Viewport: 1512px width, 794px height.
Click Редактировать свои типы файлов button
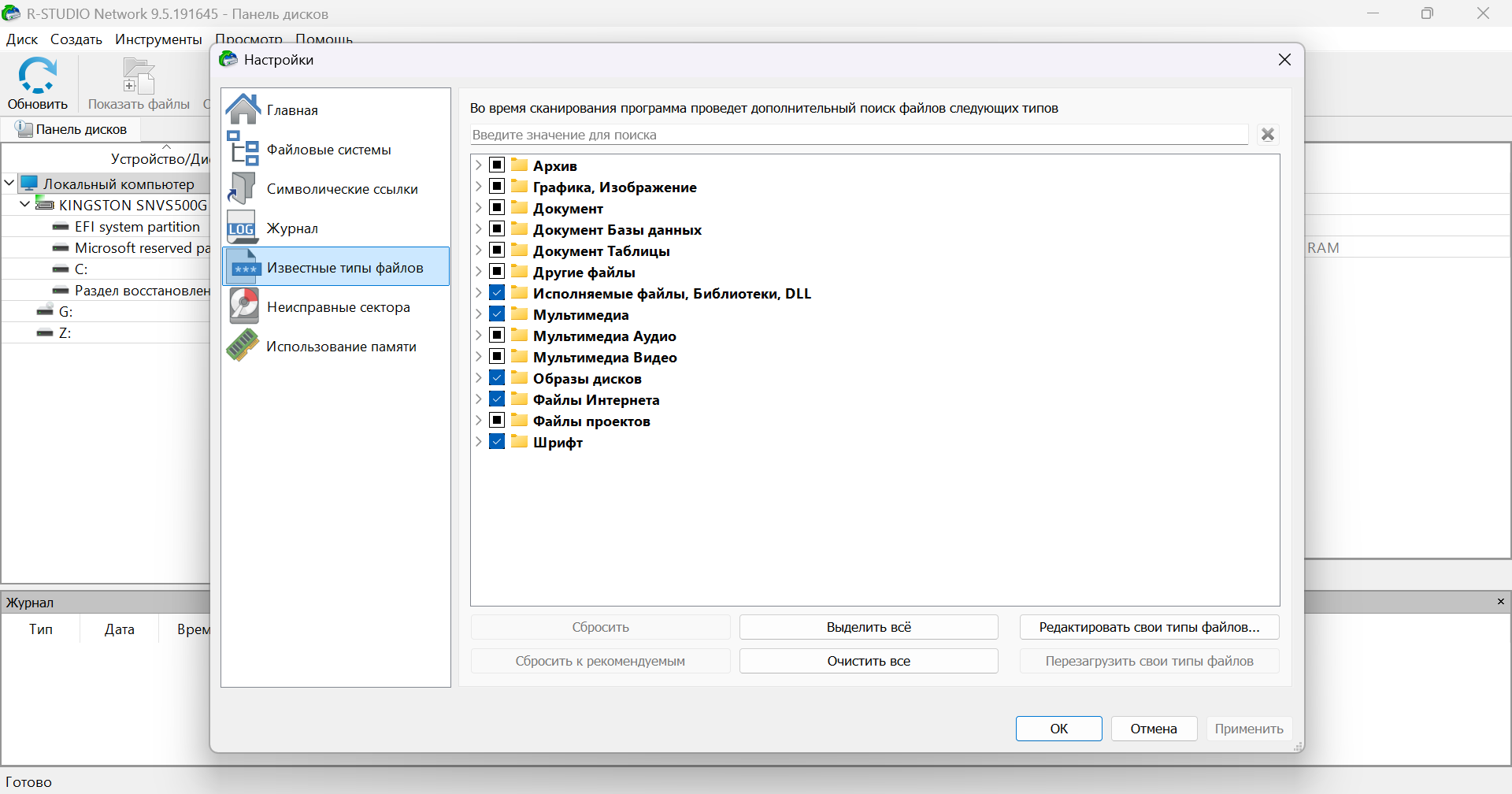[x=1149, y=627]
